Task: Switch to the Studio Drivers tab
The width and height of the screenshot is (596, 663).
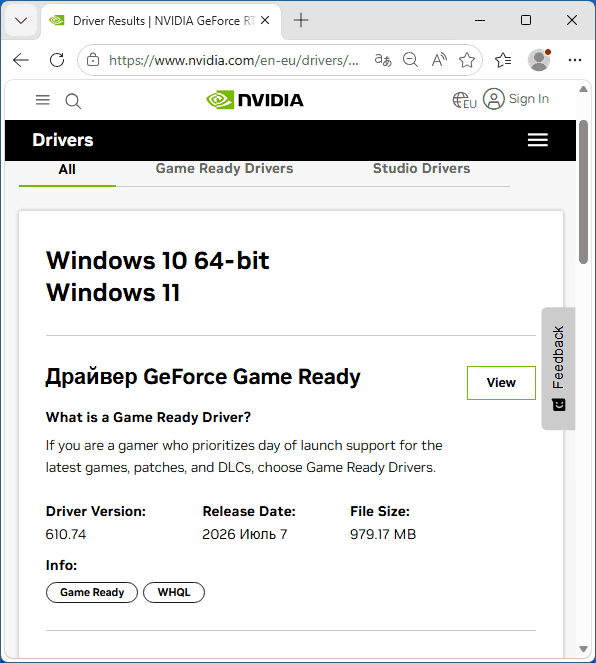Action: point(421,168)
